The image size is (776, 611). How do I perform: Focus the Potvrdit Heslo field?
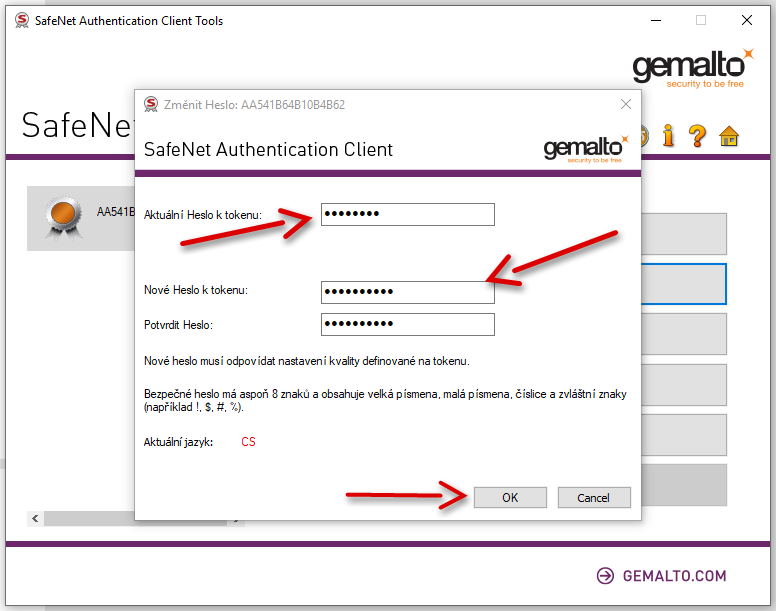click(408, 325)
